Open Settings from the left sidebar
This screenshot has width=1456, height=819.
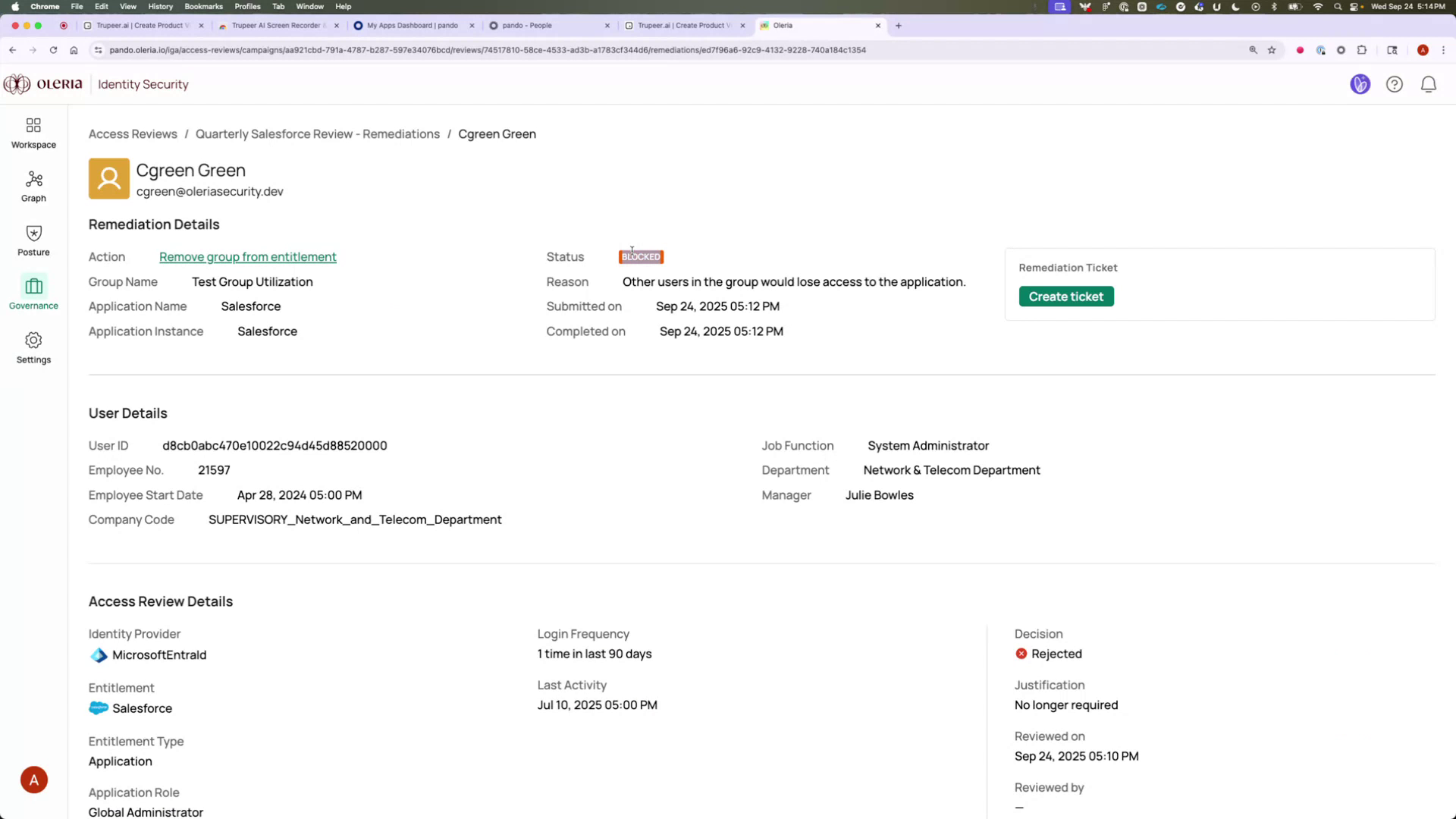(33, 347)
